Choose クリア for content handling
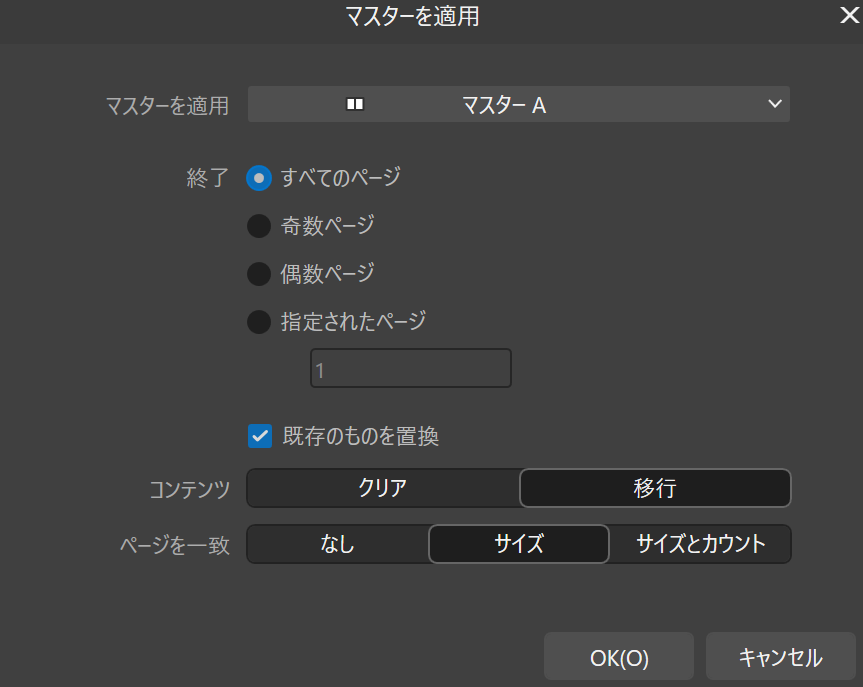 [x=383, y=488]
